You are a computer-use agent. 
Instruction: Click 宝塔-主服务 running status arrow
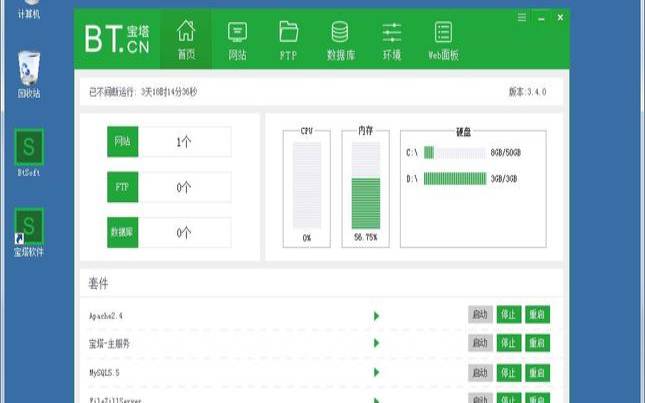(376, 343)
